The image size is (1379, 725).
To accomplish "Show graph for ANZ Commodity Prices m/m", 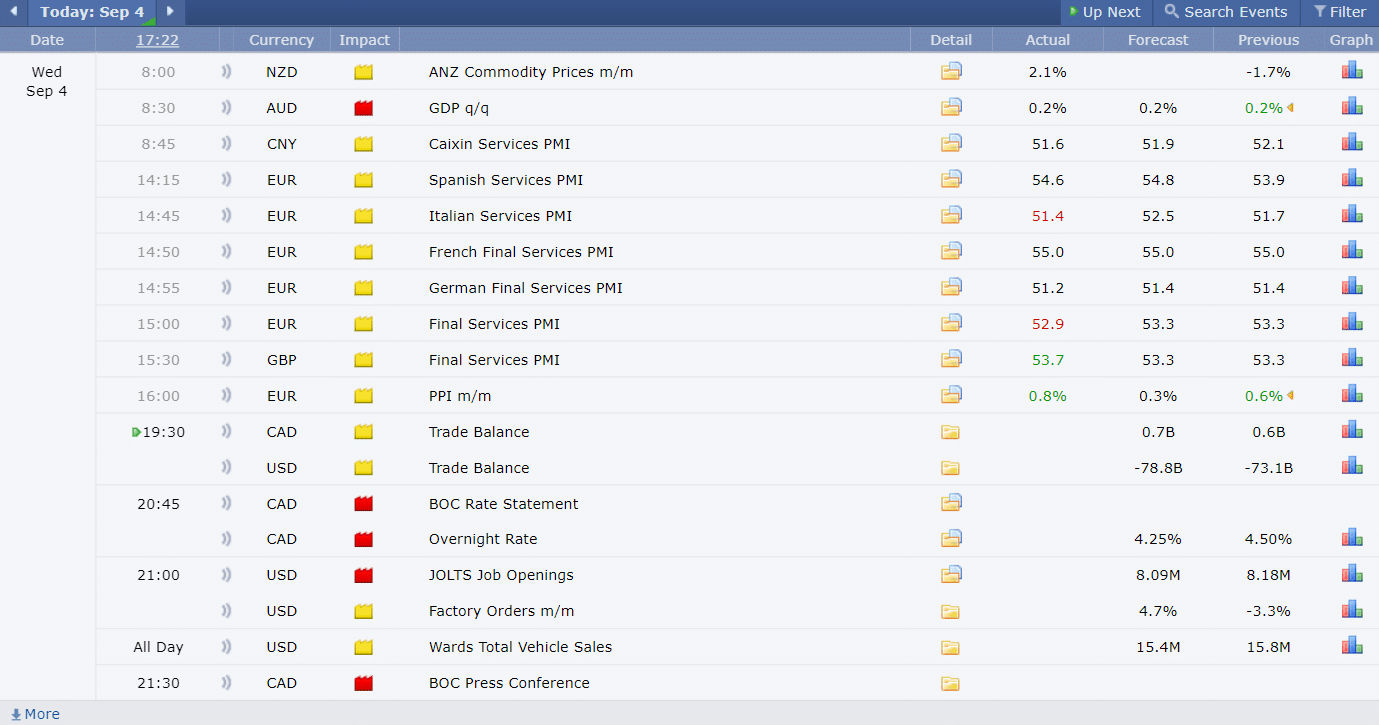I will pyautogui.click(x=1352, y=71).
